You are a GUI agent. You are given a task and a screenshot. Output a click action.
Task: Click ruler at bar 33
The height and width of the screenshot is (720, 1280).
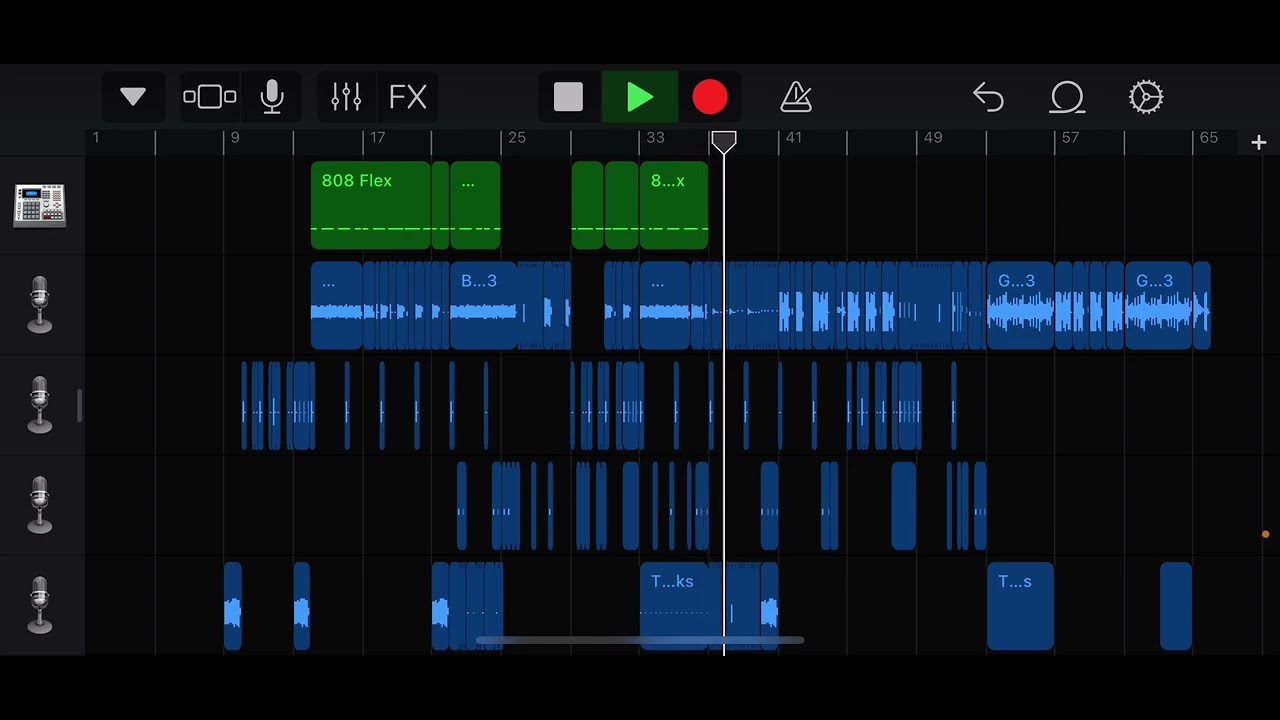pos(655,138)
